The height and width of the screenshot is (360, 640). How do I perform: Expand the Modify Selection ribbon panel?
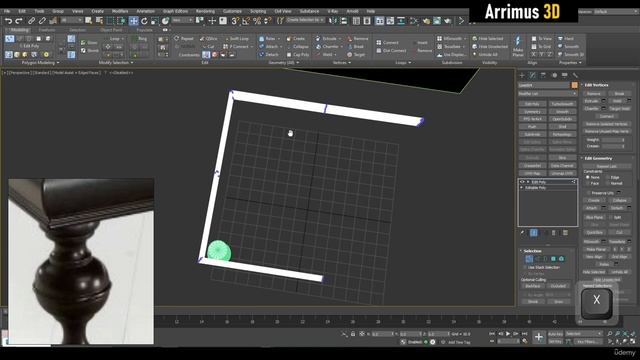116,63
